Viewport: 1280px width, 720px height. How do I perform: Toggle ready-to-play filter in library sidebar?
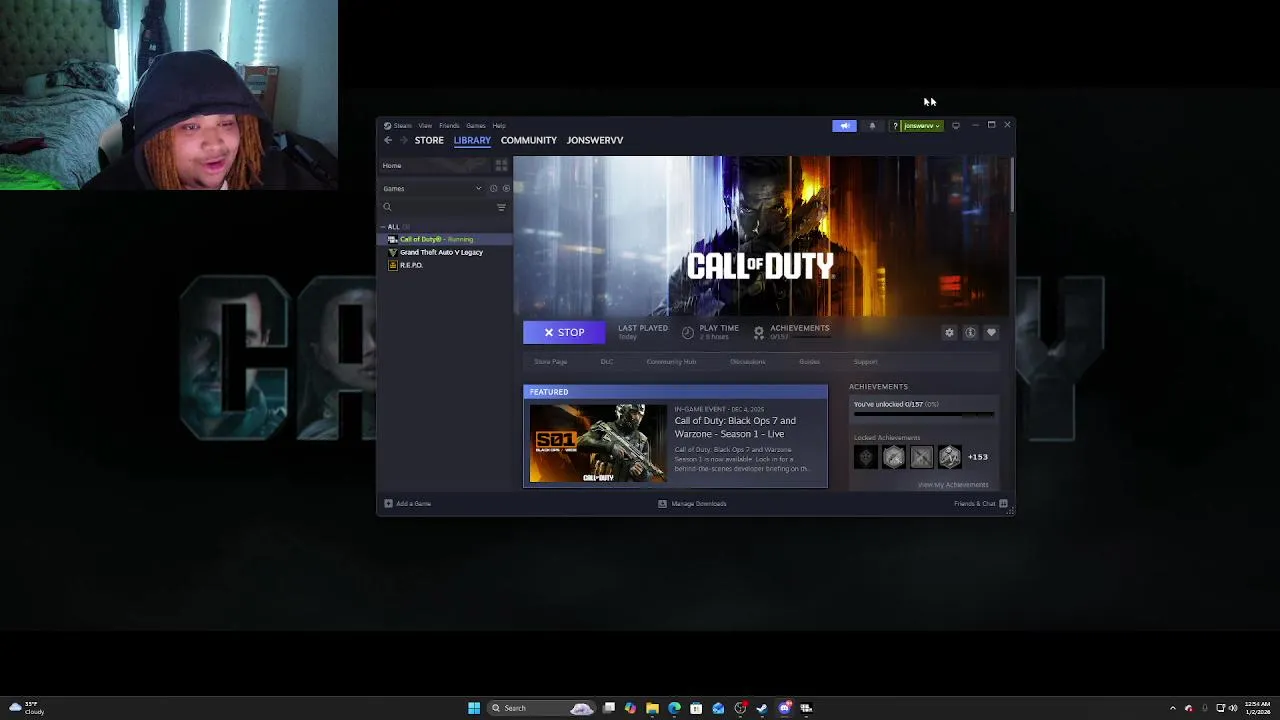(506, 188)
